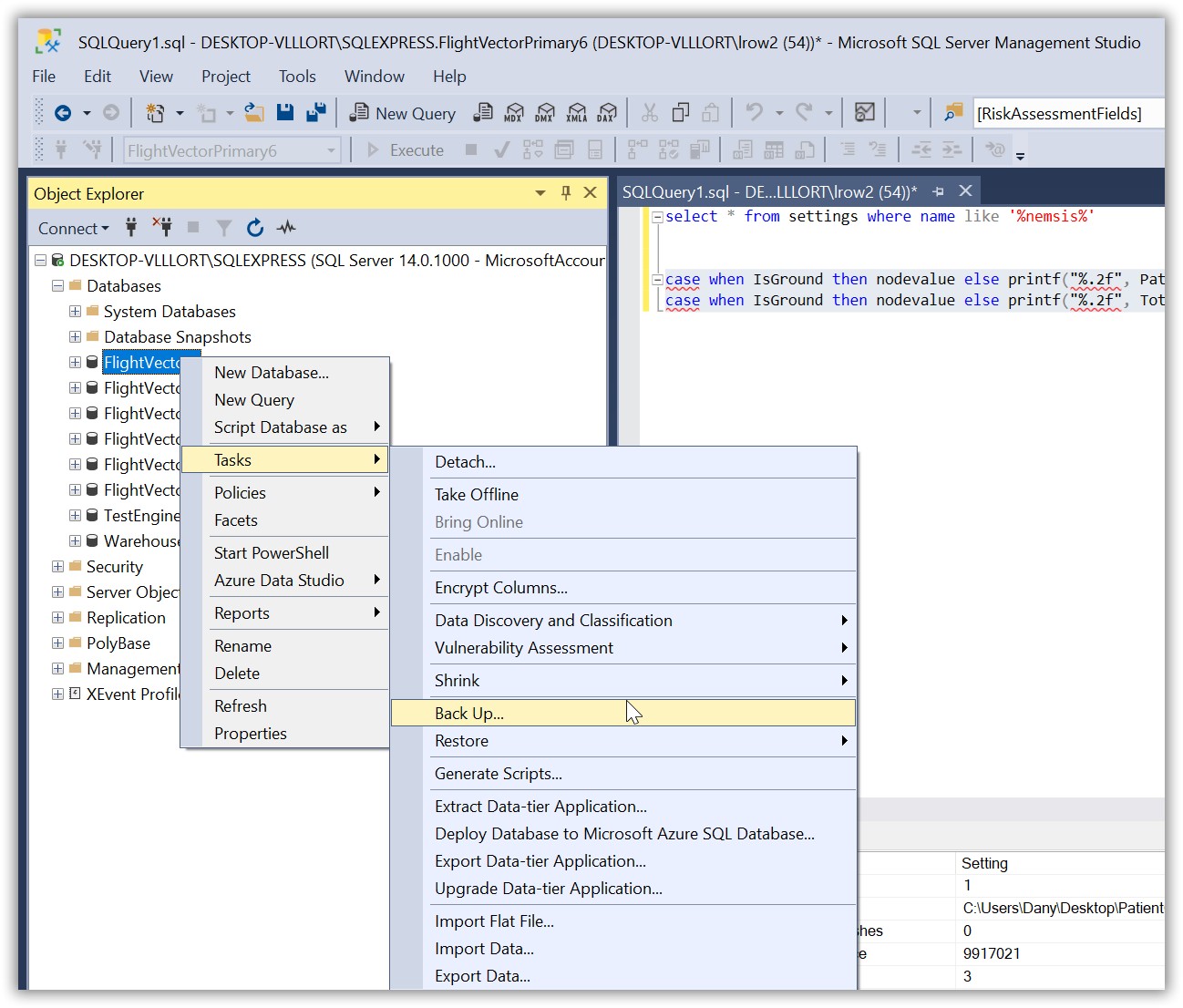Viewport: 1183px width, 1008px height.
Task: Open the Edit menu
Action: (98, 76)
